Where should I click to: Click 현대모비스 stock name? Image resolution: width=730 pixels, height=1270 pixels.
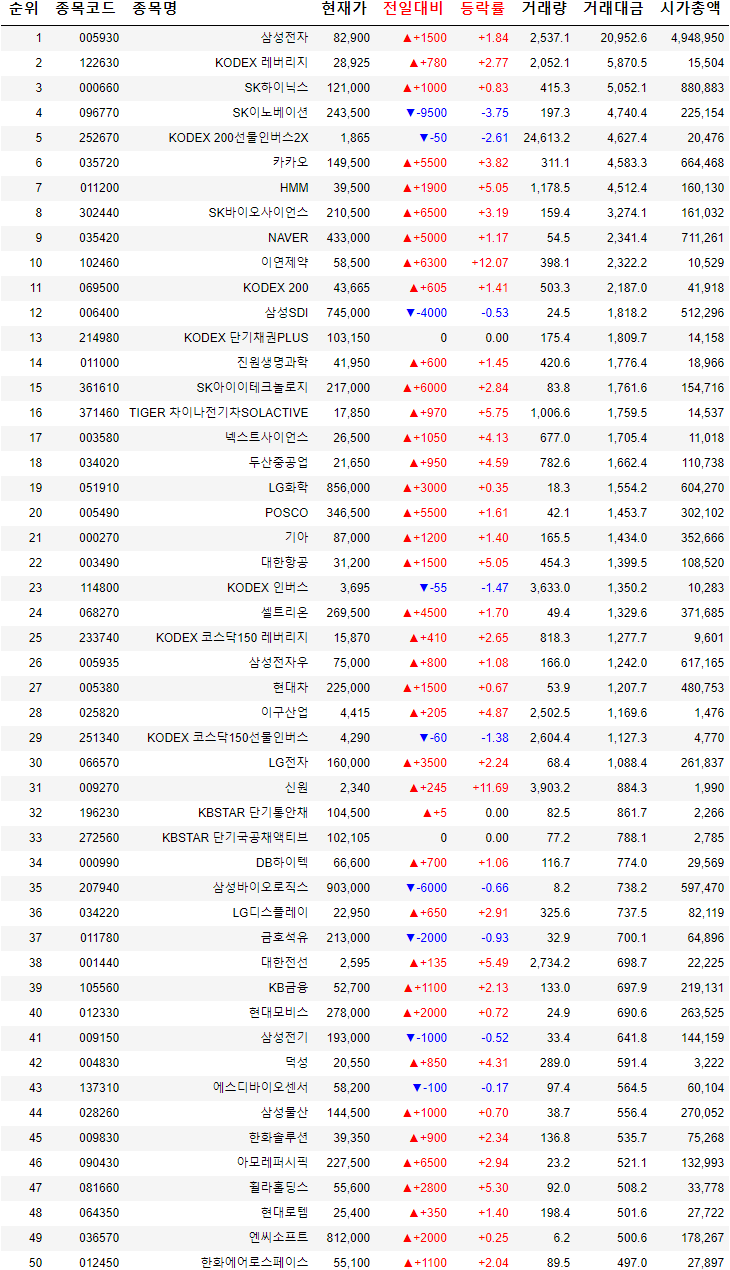click(278, 1013)
